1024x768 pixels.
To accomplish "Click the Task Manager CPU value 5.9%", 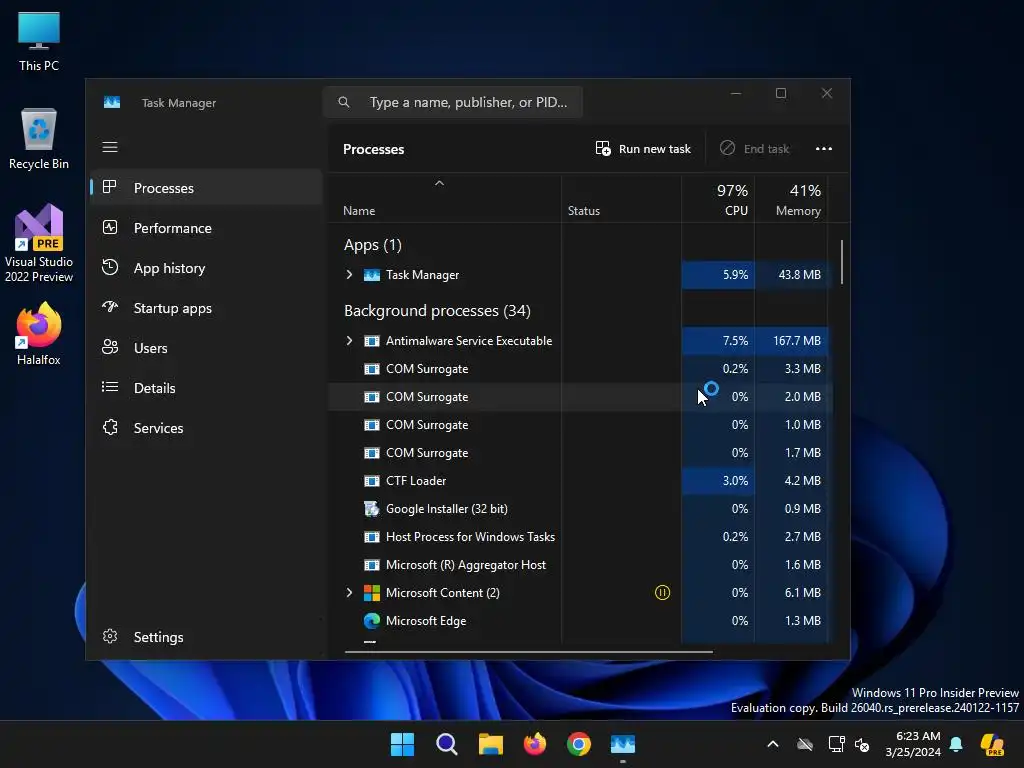I will 718,275.
